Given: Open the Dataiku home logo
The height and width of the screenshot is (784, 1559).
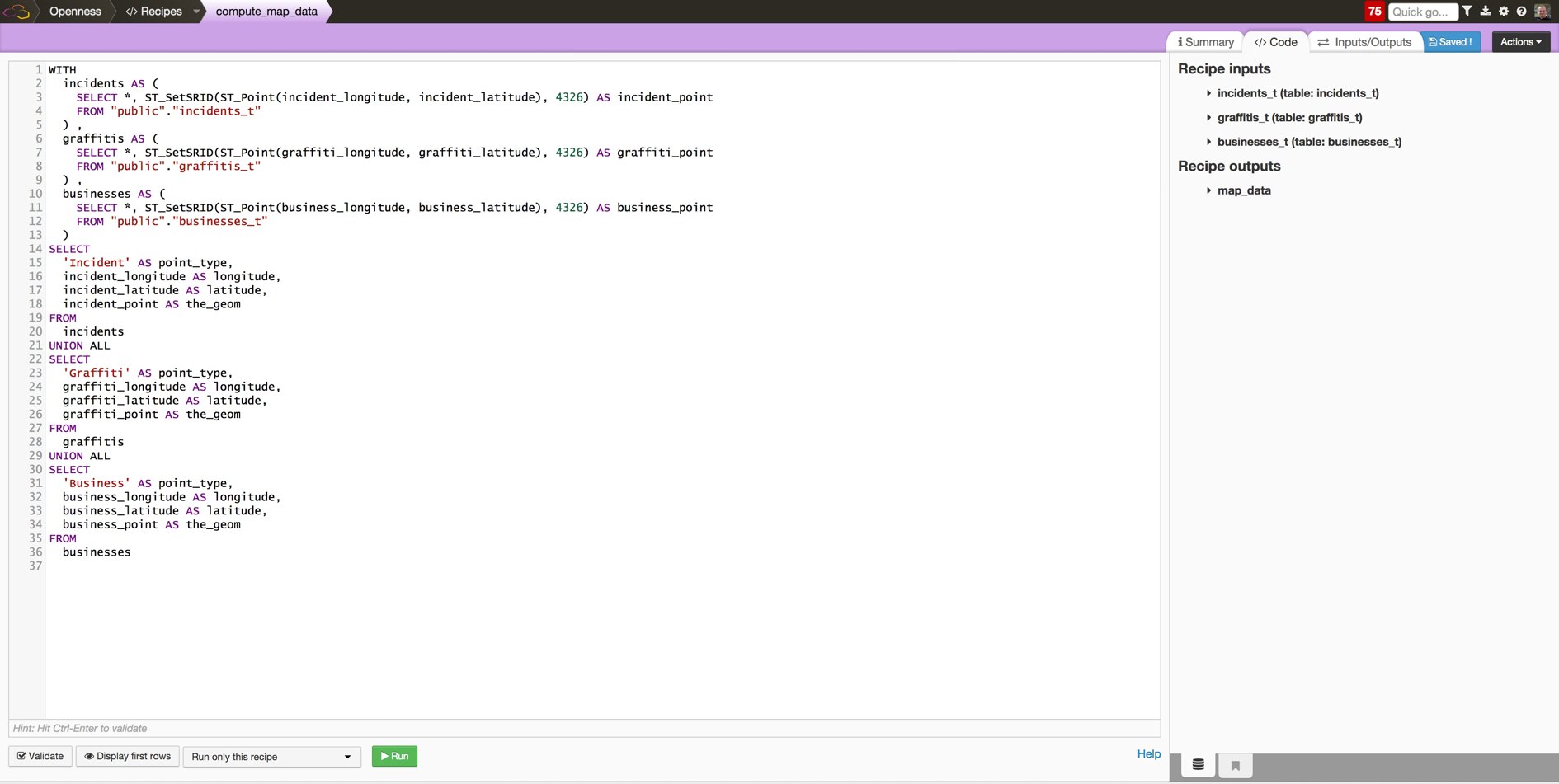Looking at the screenshot, I should pos(17,12).
